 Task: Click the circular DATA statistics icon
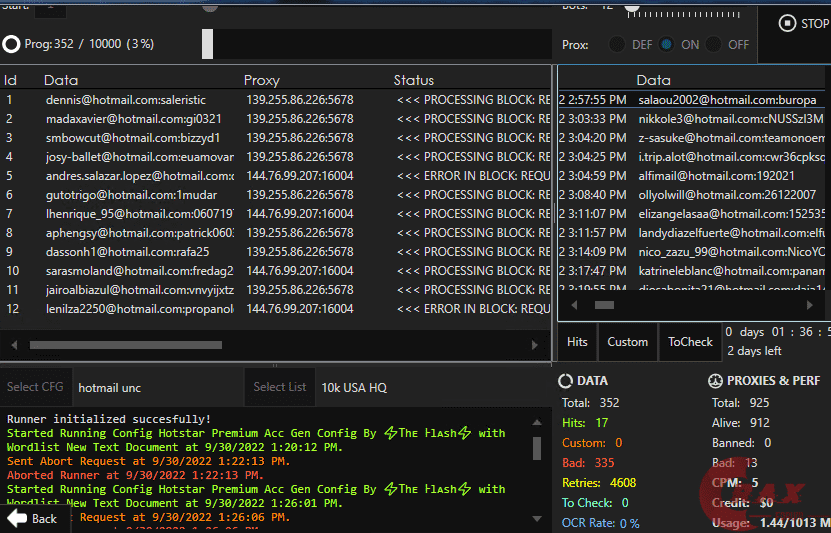pos(566,381)
